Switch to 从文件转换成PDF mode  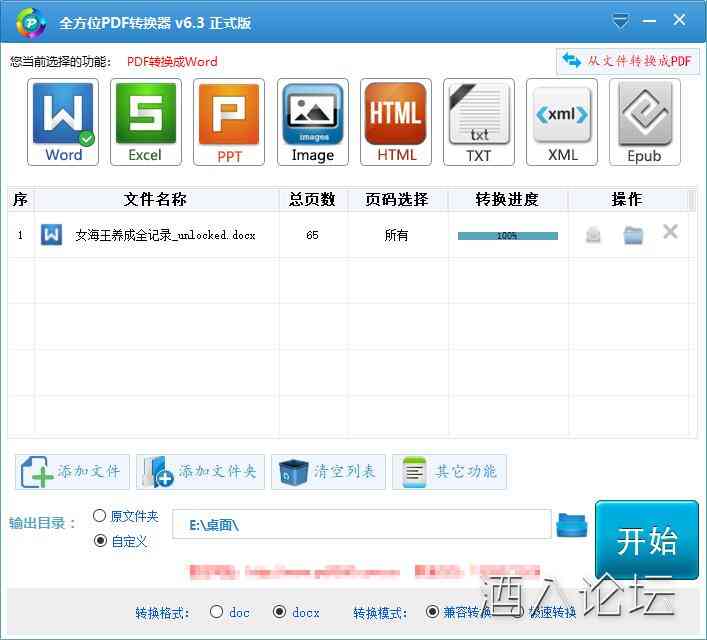click(628, 61)
